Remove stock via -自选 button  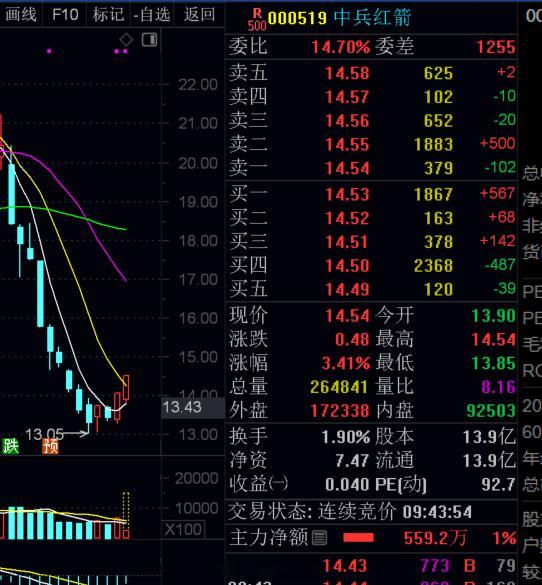click(x=152, y=15)
